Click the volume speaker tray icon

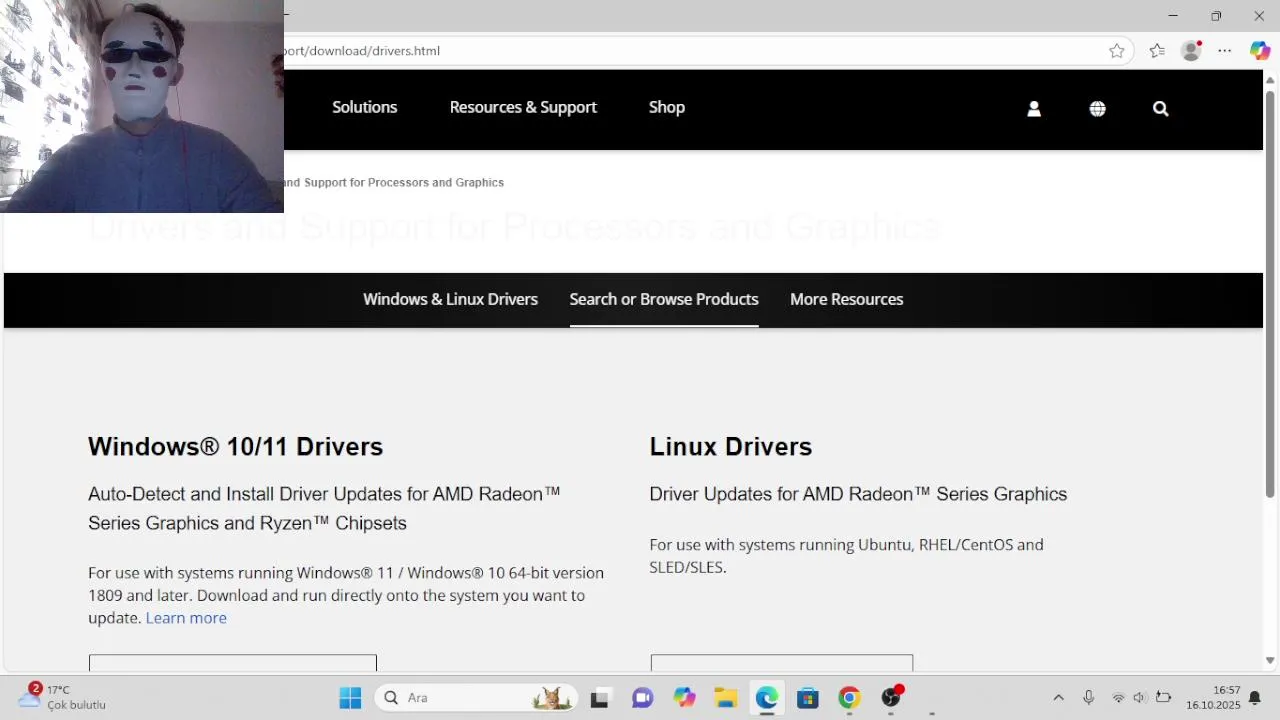pos(1140,698)
